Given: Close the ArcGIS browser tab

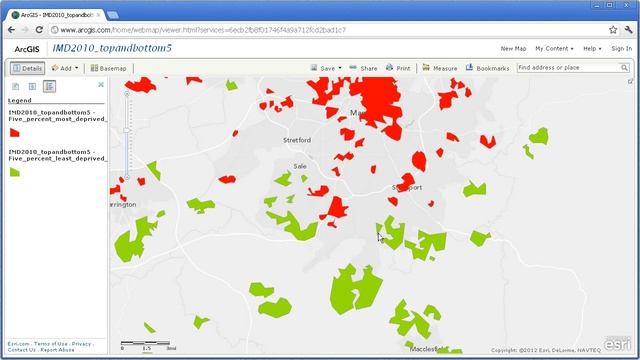Looking at the screenshot, I should (x=98, y=15).
